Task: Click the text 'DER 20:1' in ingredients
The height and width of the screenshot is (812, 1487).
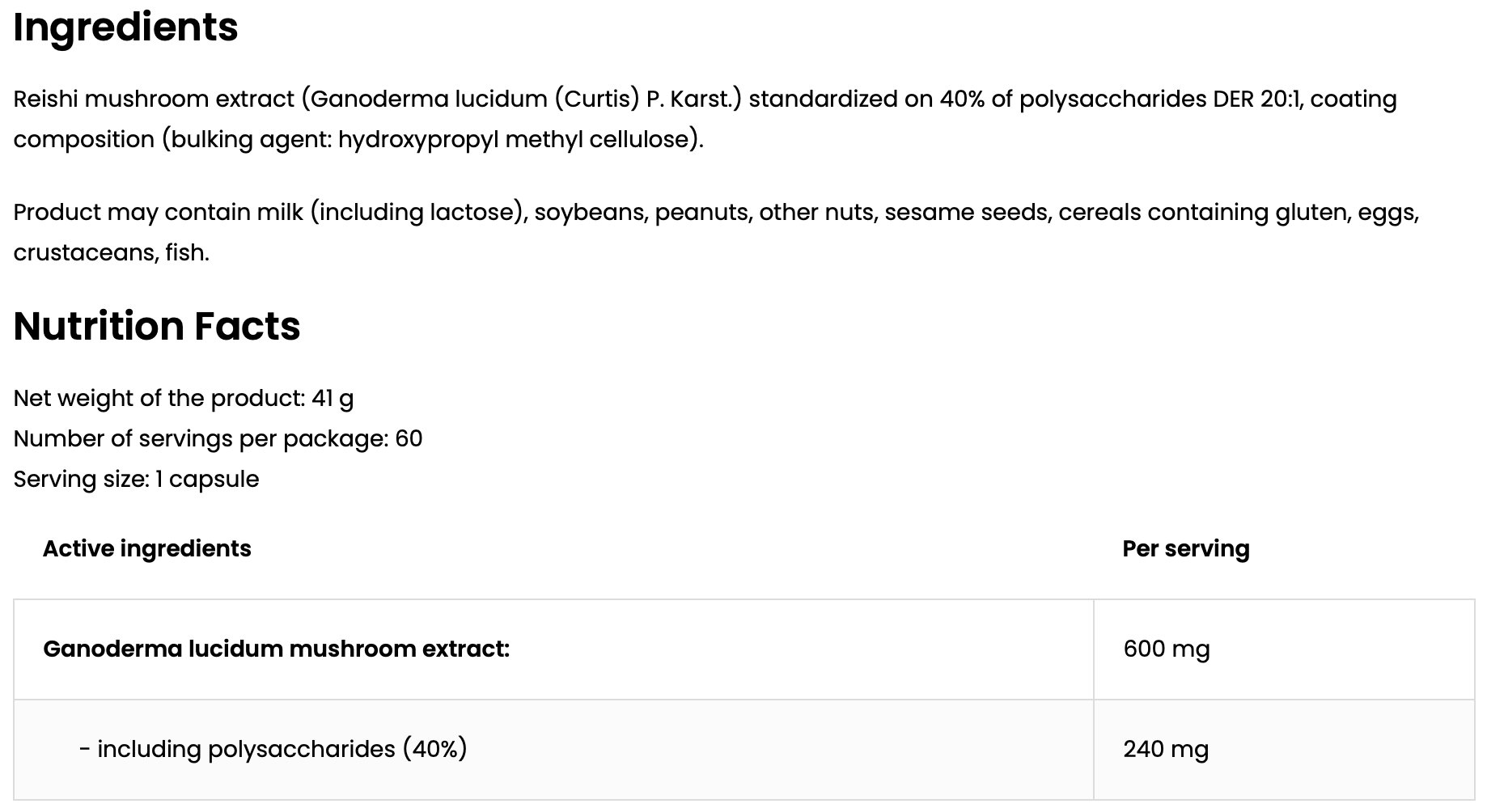Action: coord(1256,99)
